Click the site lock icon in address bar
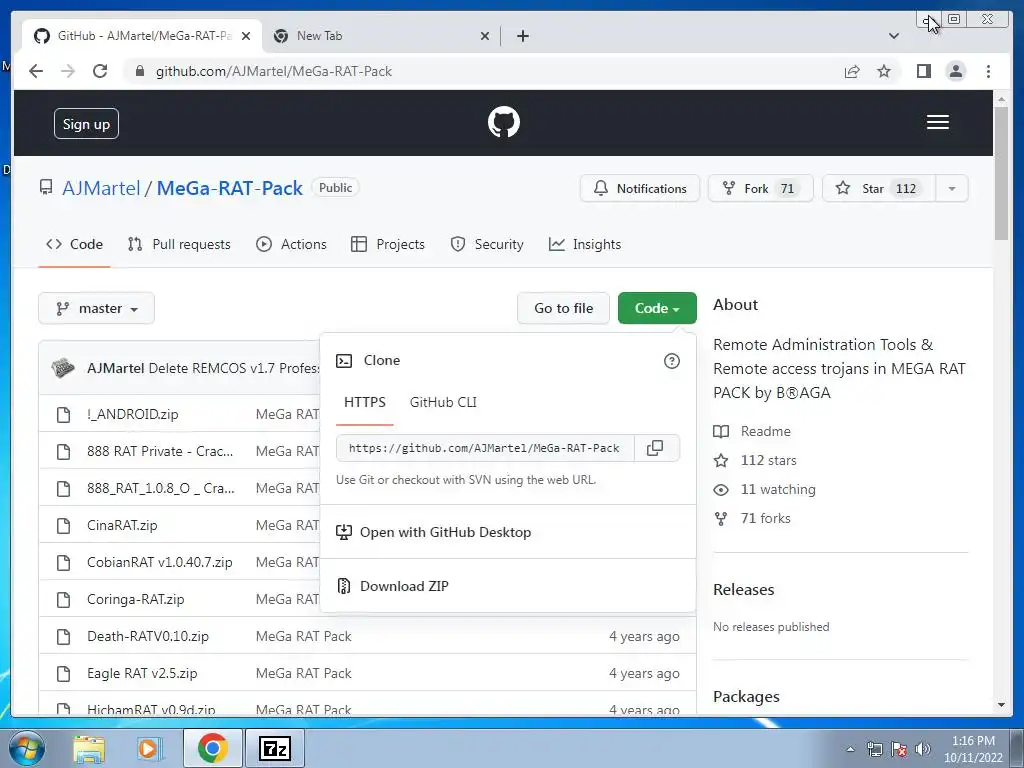The height and width of the screenshot is (768, 1024). (x=139, y=71)
